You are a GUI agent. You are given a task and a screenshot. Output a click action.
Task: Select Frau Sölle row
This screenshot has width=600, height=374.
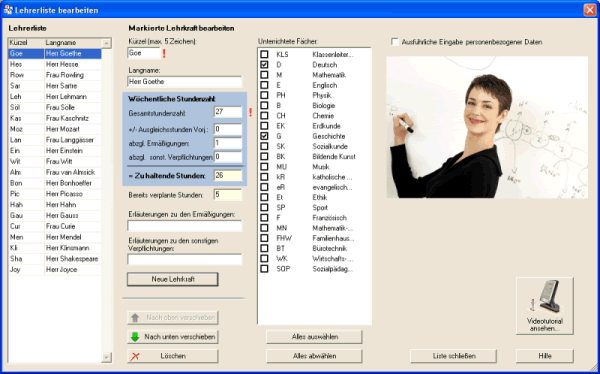(55, 108)
